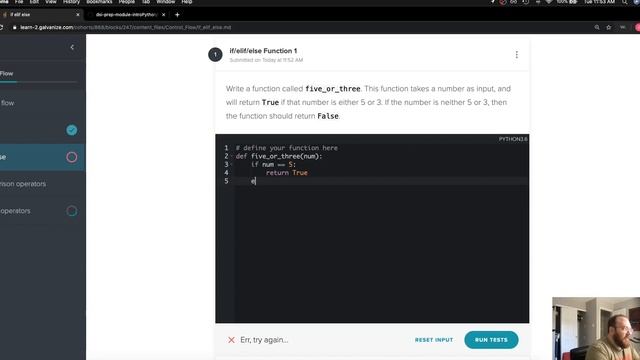
Task: Open the Chrome profile avatar
Action: [637, 27]
